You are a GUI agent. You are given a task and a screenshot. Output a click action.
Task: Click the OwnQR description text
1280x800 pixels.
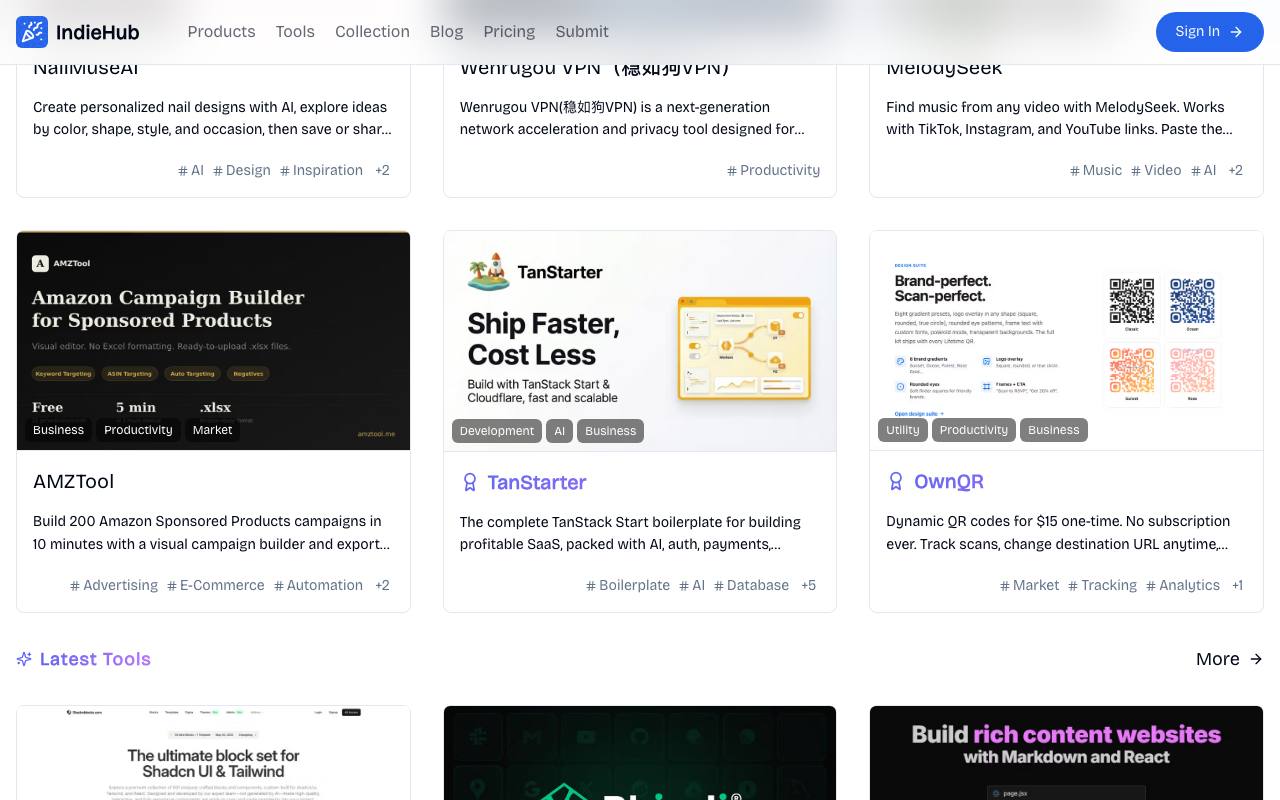coord(1066,533)
